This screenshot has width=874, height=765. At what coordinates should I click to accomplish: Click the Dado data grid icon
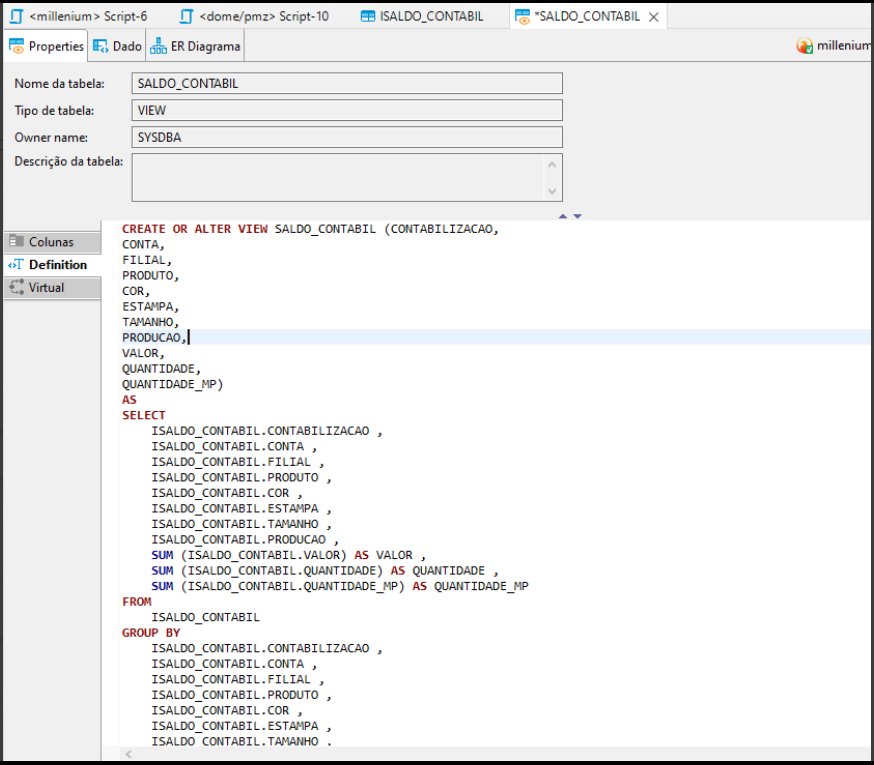101,46
